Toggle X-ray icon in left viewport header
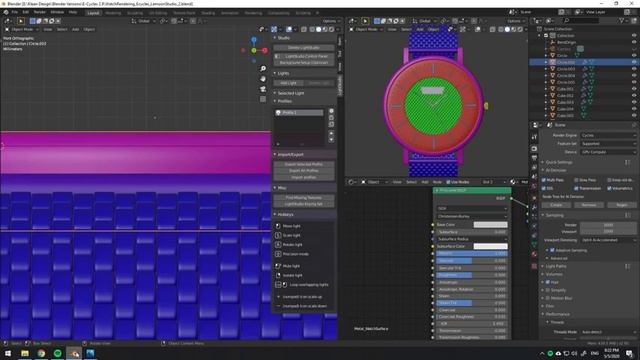Viewport: 640px width, 360px height. pos(304,29)
